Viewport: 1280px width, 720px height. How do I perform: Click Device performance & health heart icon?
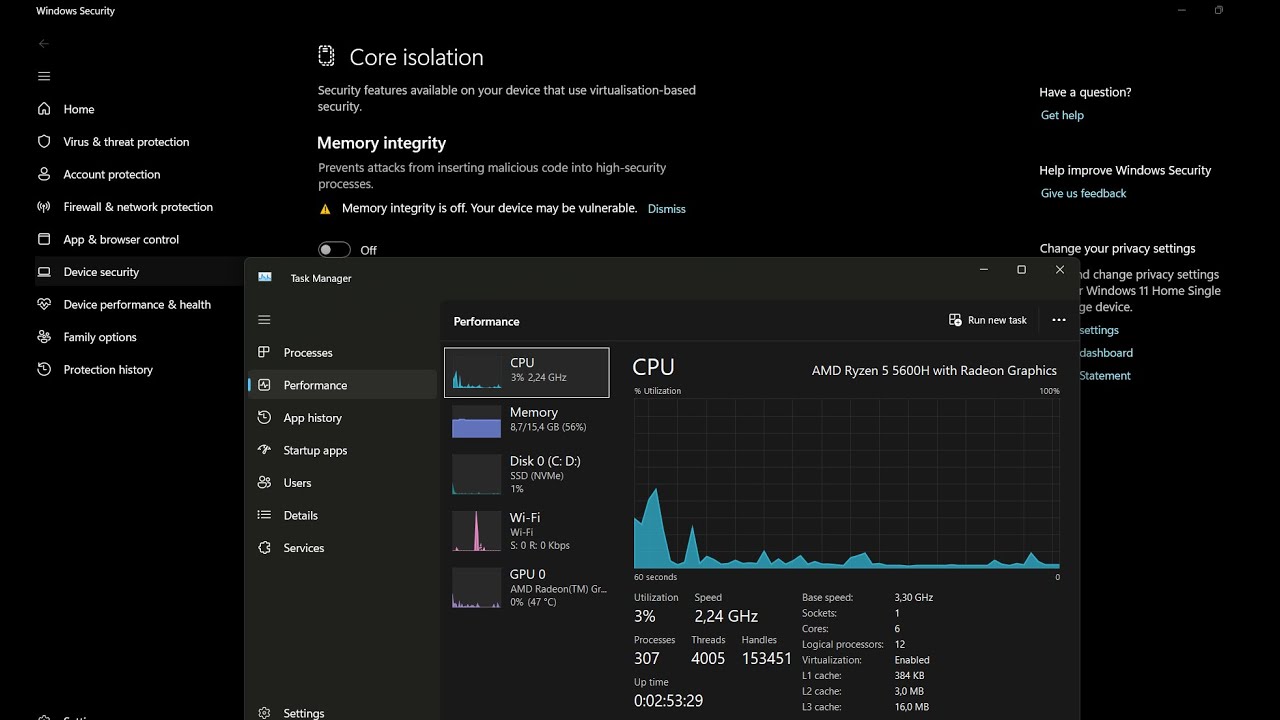[44, 304]
